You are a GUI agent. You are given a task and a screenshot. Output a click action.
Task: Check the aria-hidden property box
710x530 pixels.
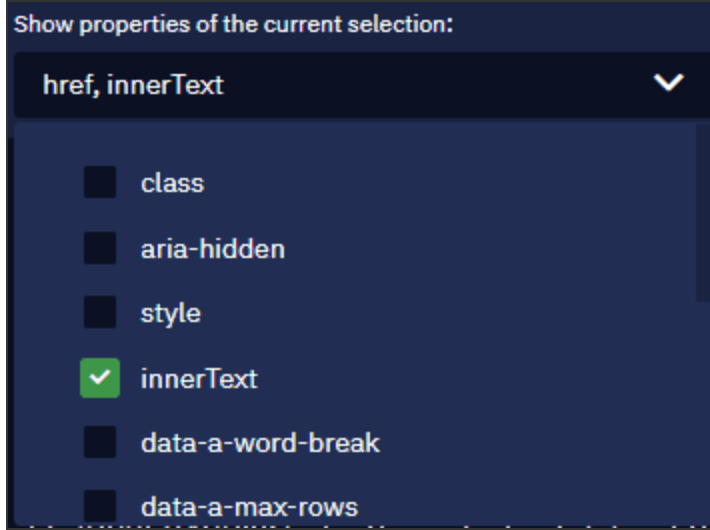[x=100, y=248]
